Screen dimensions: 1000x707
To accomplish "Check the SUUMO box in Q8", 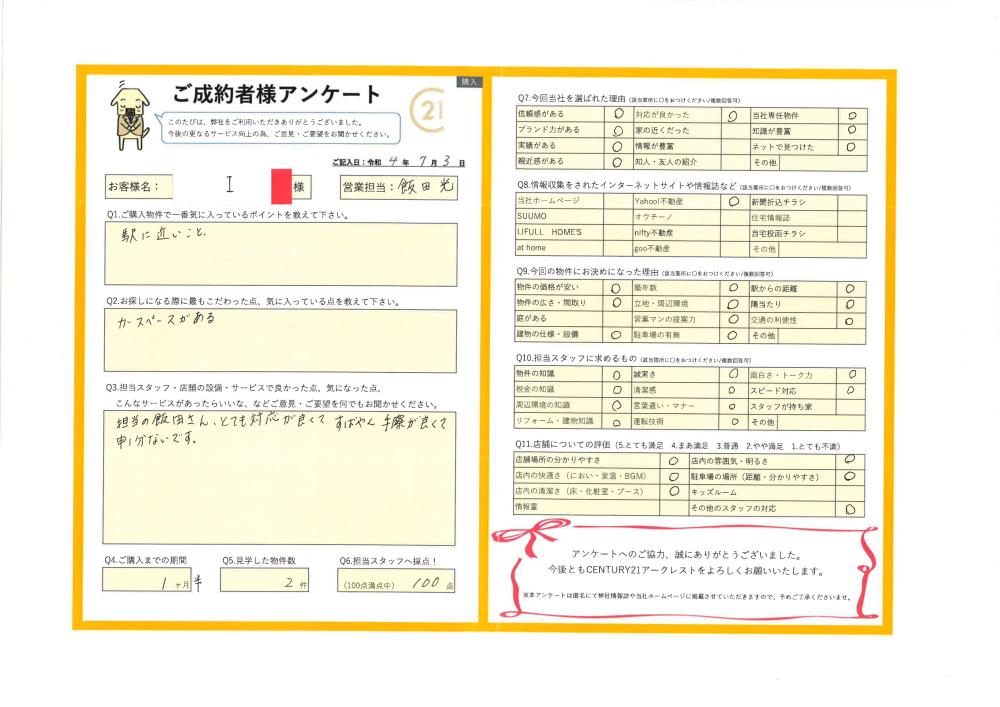I will click(x=615, y=217).
